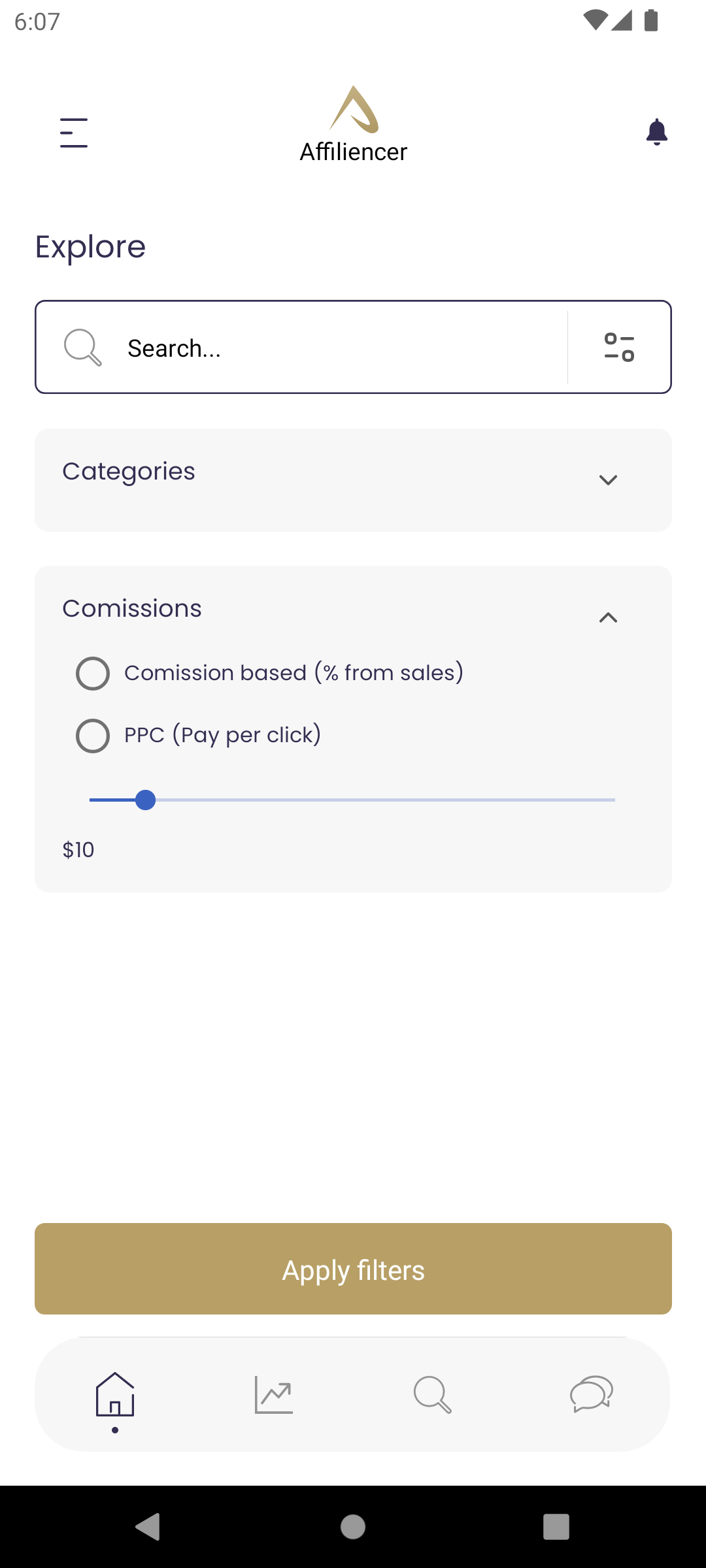Open notifications via the bell icon

pos(656,132)
